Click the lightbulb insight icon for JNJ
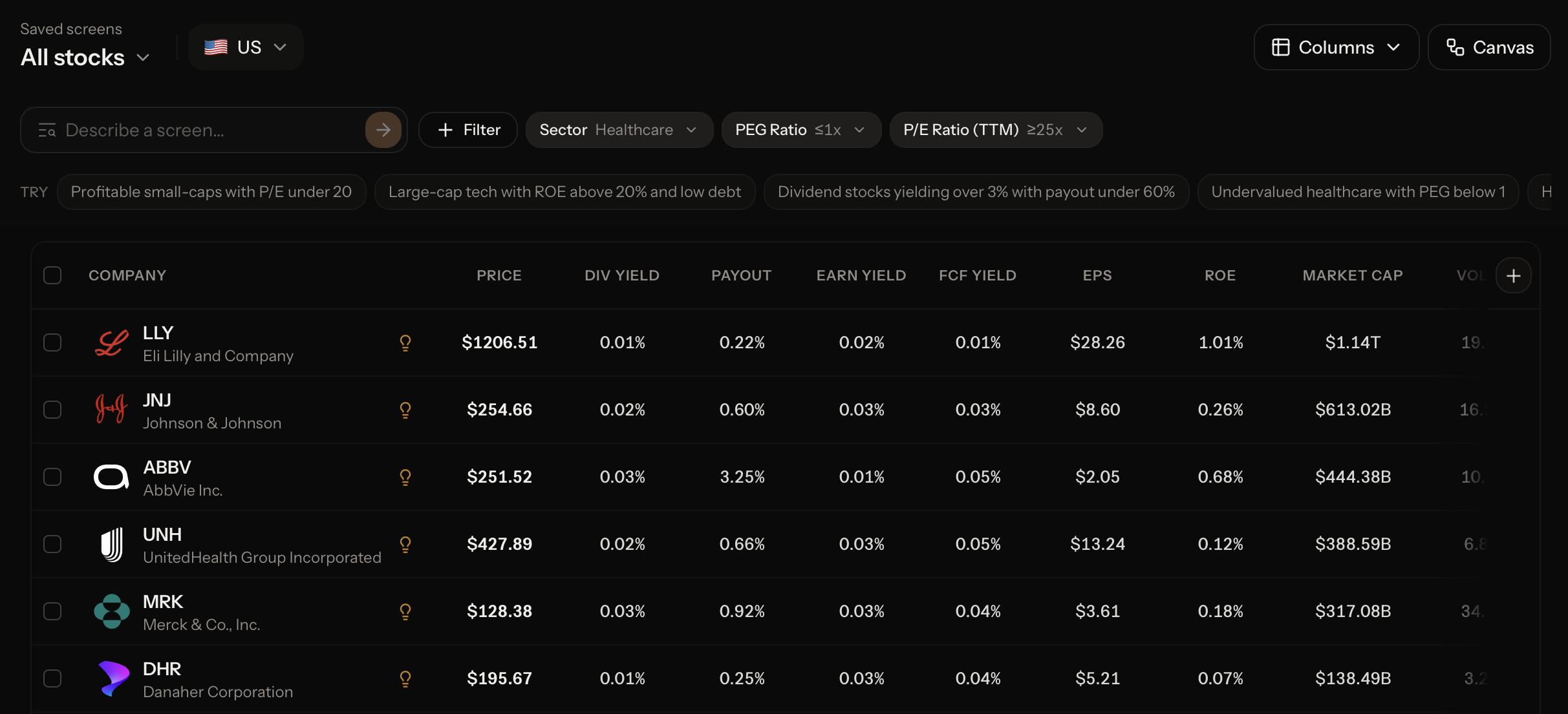 405,410
